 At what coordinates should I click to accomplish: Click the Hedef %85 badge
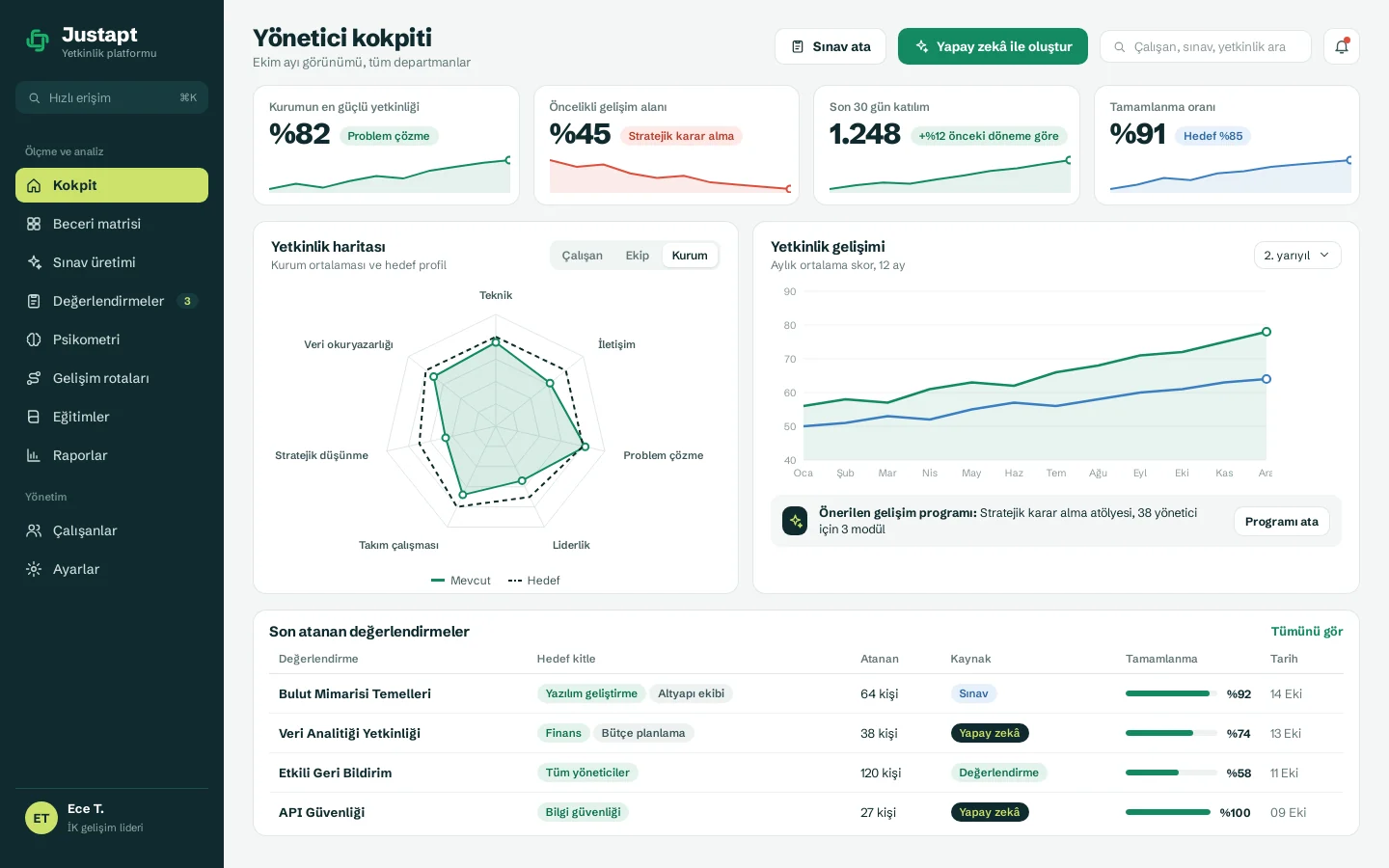click(x=1212, y=136)
